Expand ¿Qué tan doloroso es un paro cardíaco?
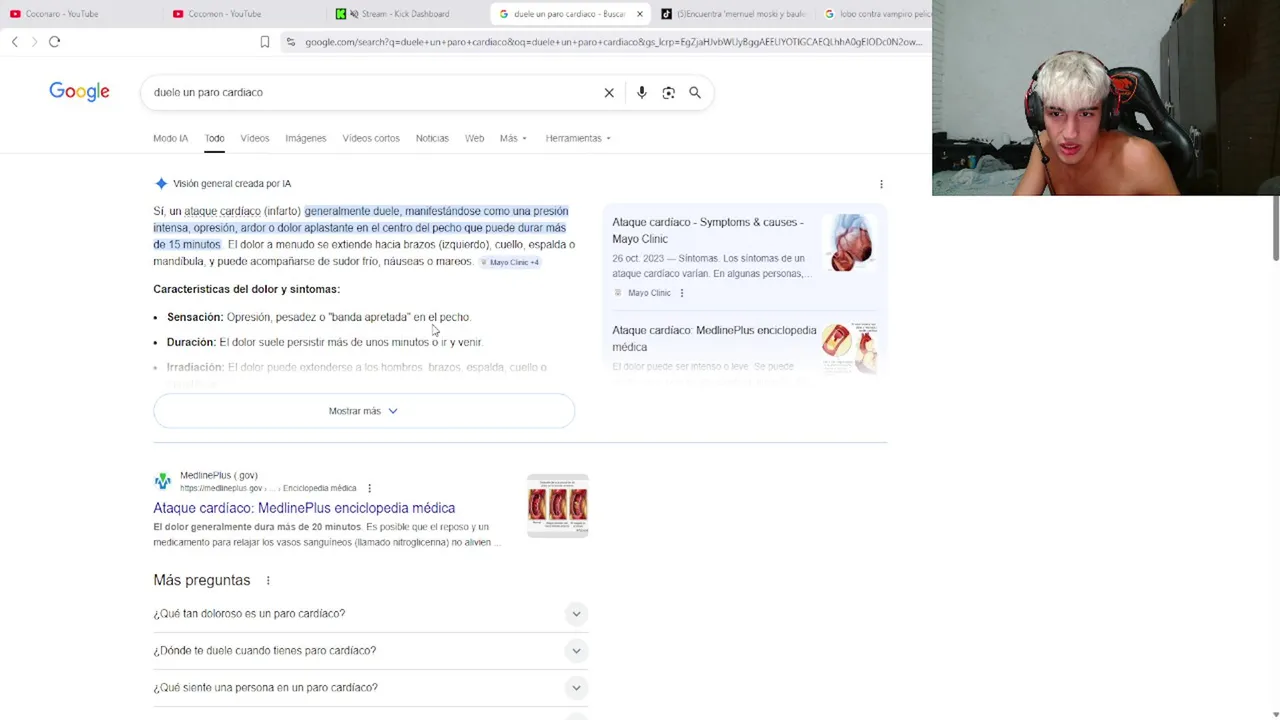Image resolution: width=1280 pixels, height=720 pixels. click(371, 614)
